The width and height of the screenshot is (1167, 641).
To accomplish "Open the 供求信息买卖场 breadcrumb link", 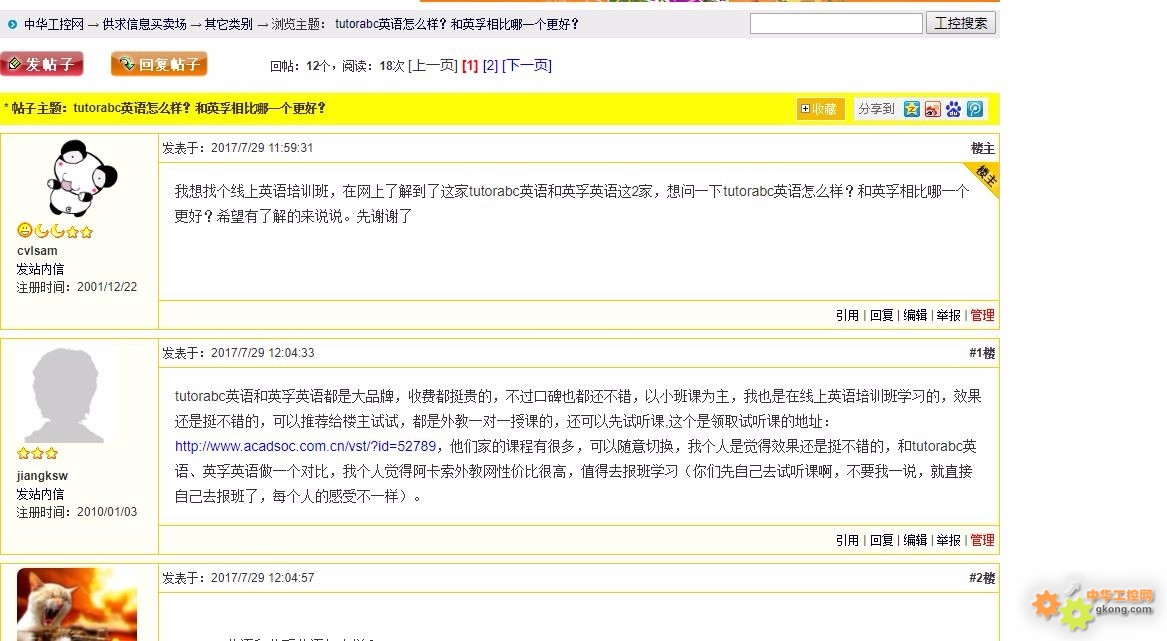I will (144, 25).
